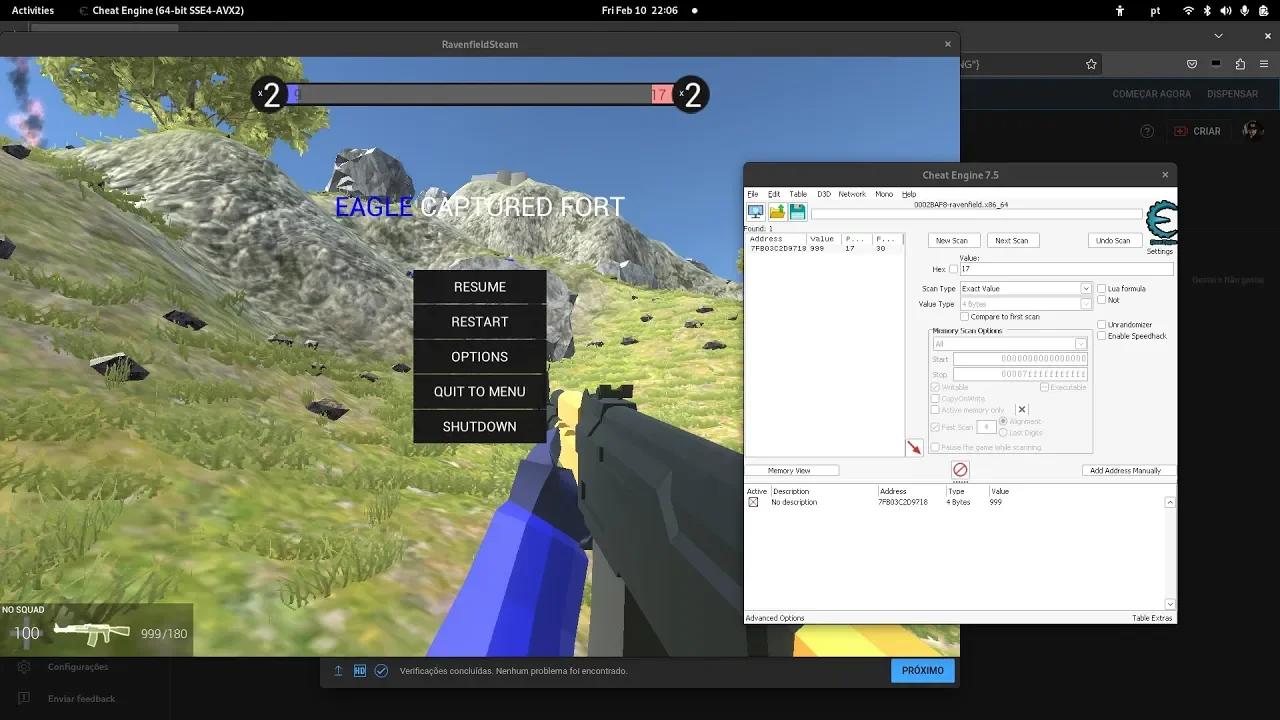Save the current cheat table
Screen dimensions: 1280x720
798,211
